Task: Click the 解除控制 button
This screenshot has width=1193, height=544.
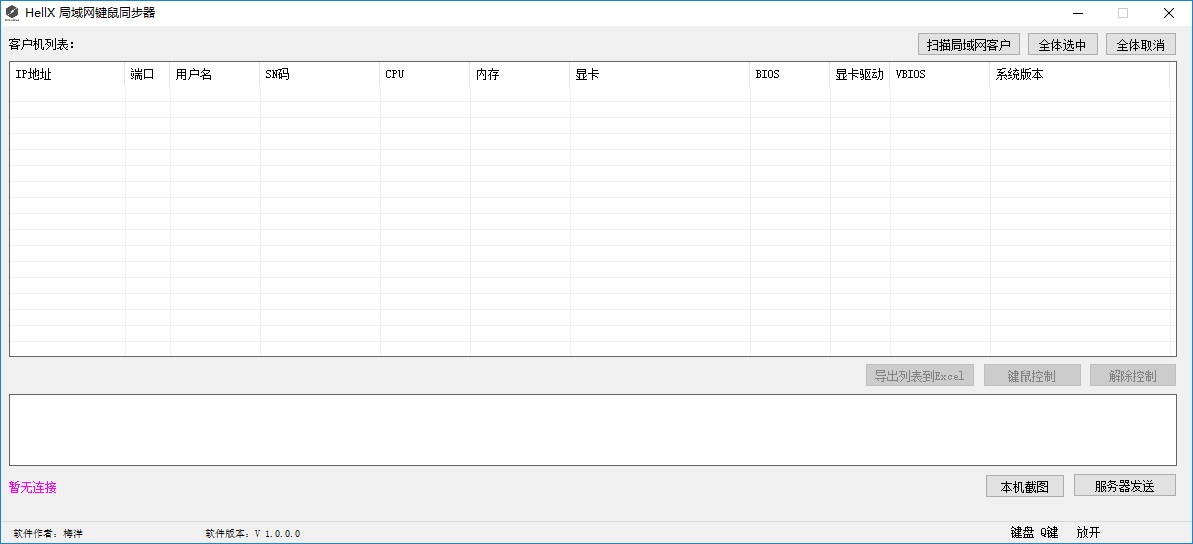Action: click(x=1132, y=376)
